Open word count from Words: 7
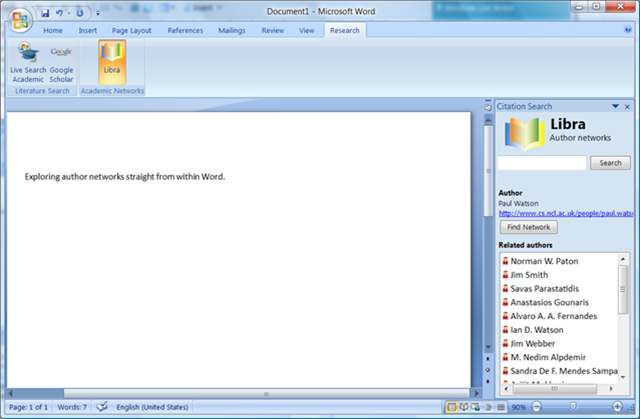Image resolution: width=640 pixels, height=419 pixels. (72, 407)
